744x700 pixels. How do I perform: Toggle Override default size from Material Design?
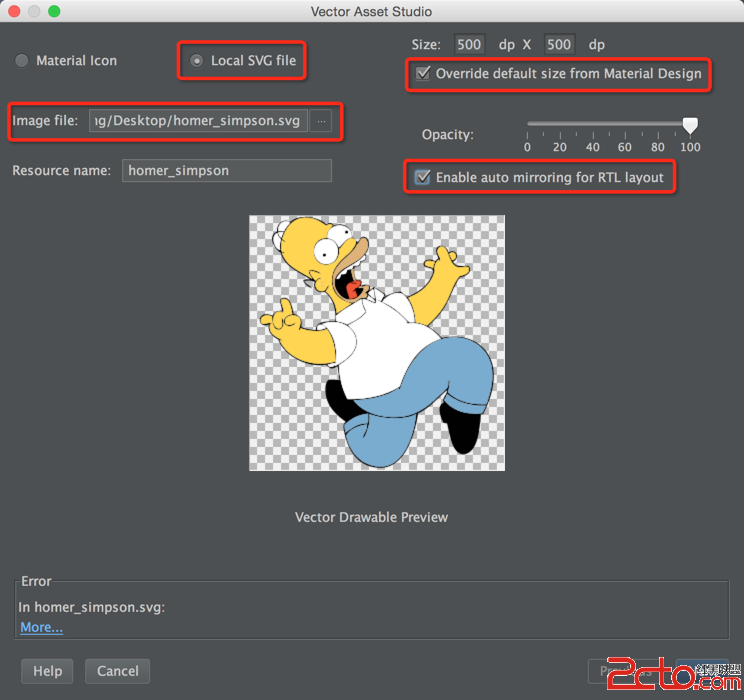click(x=422, y=74)
